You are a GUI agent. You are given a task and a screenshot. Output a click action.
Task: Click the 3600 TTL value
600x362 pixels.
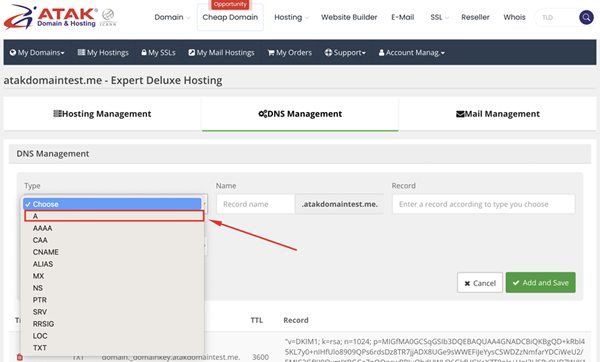tap(260, 357)
